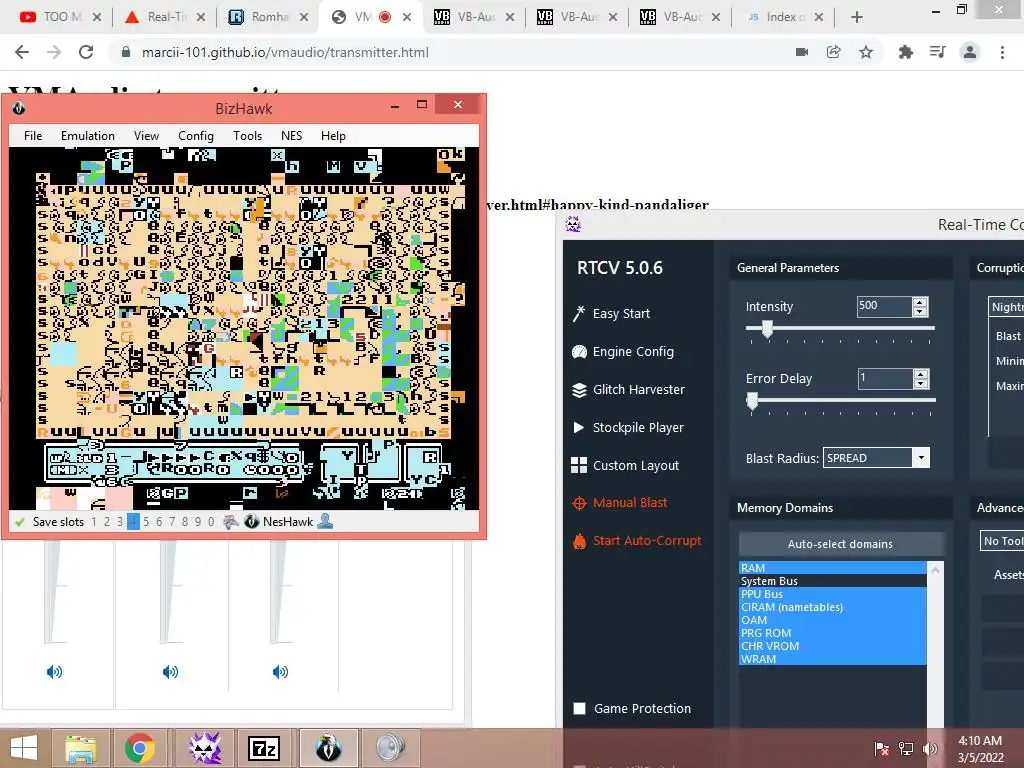Open the BizHawk View menu
Image resolution: width=1024 pixels, height=768 pixels.
146,136
